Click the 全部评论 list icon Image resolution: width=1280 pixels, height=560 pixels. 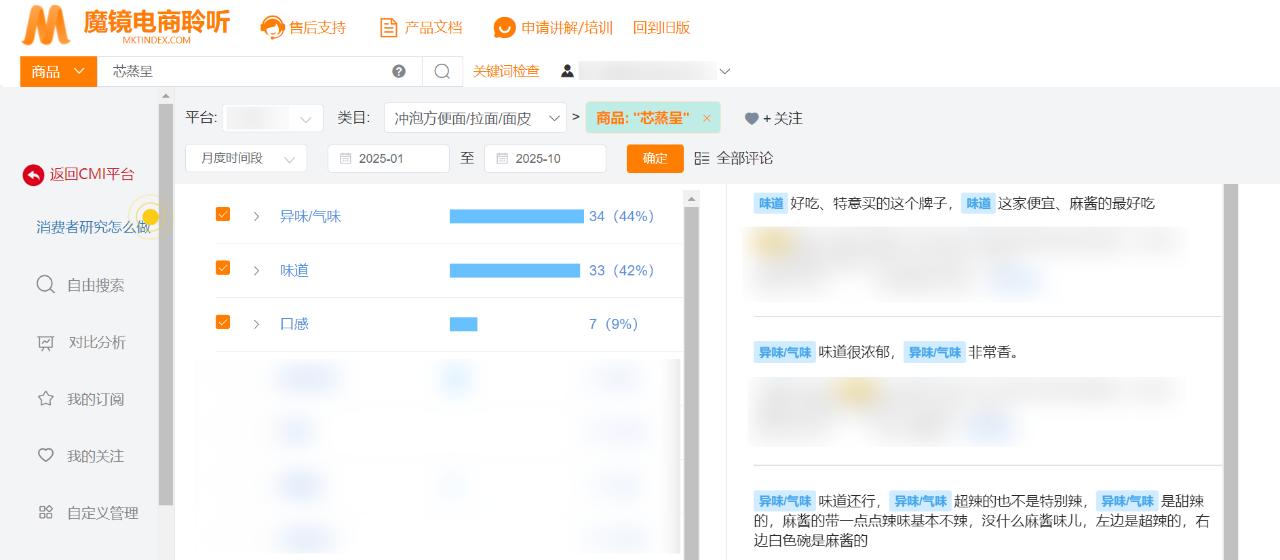702,158
